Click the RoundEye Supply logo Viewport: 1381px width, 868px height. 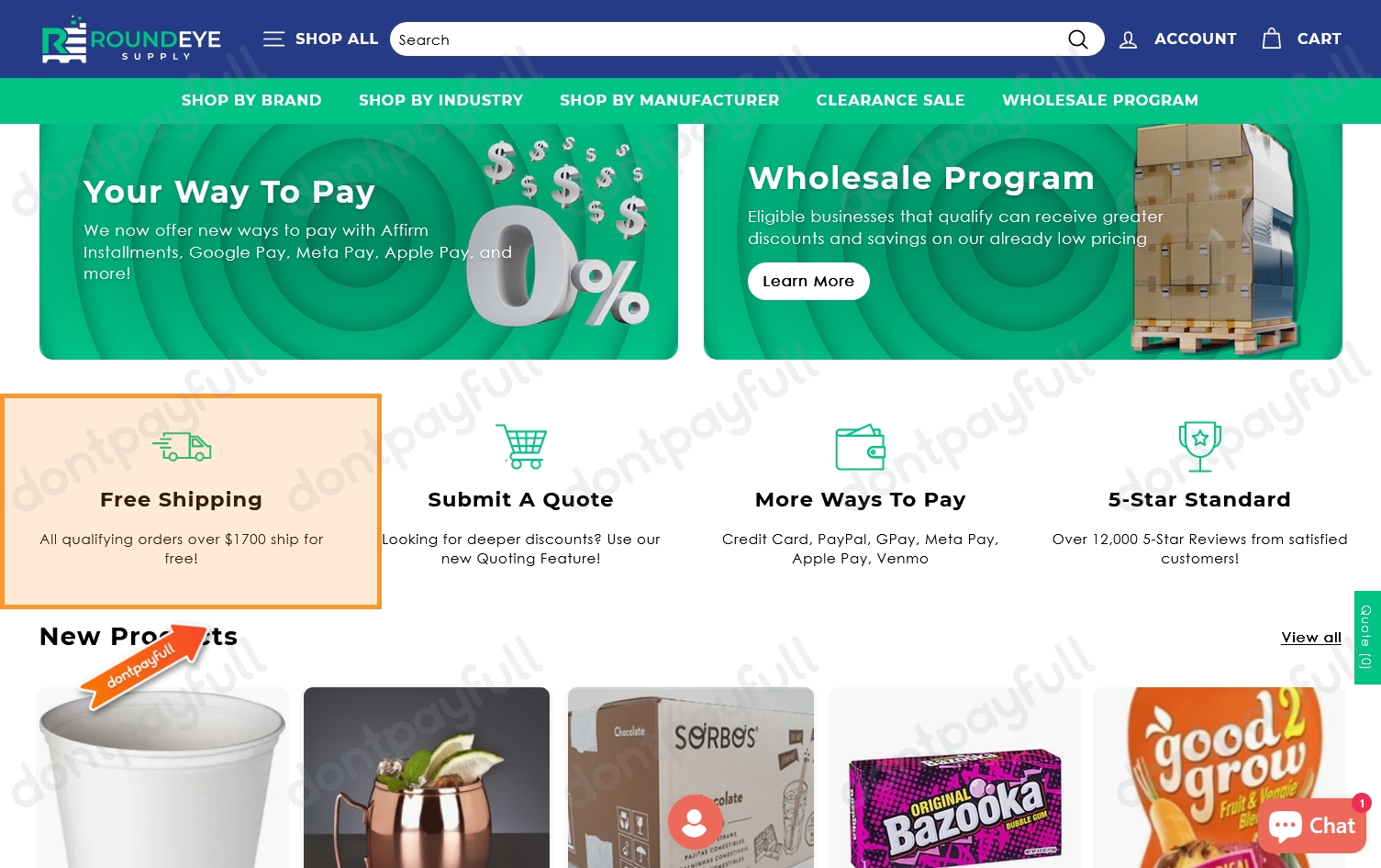click(x=131, y=39)
